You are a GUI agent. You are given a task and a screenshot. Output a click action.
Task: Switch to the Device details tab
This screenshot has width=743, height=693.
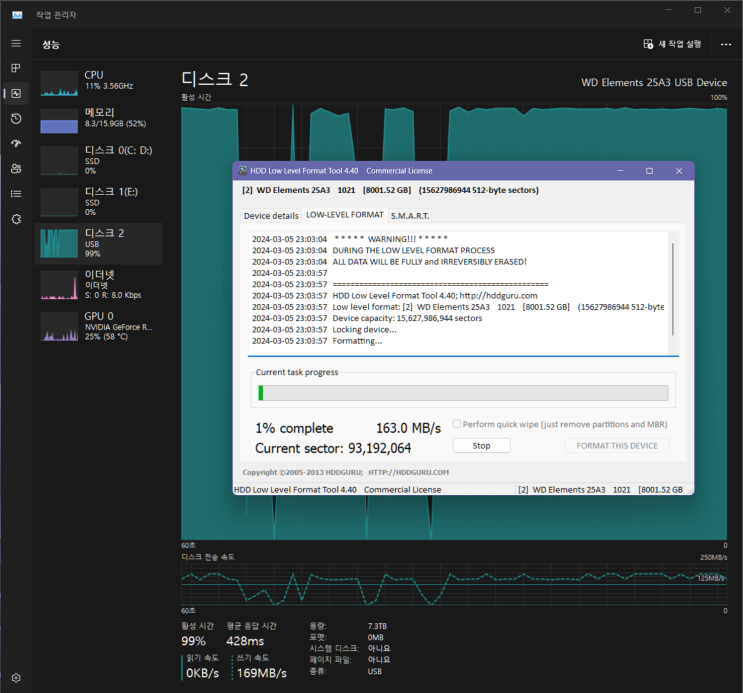point(271,216)
